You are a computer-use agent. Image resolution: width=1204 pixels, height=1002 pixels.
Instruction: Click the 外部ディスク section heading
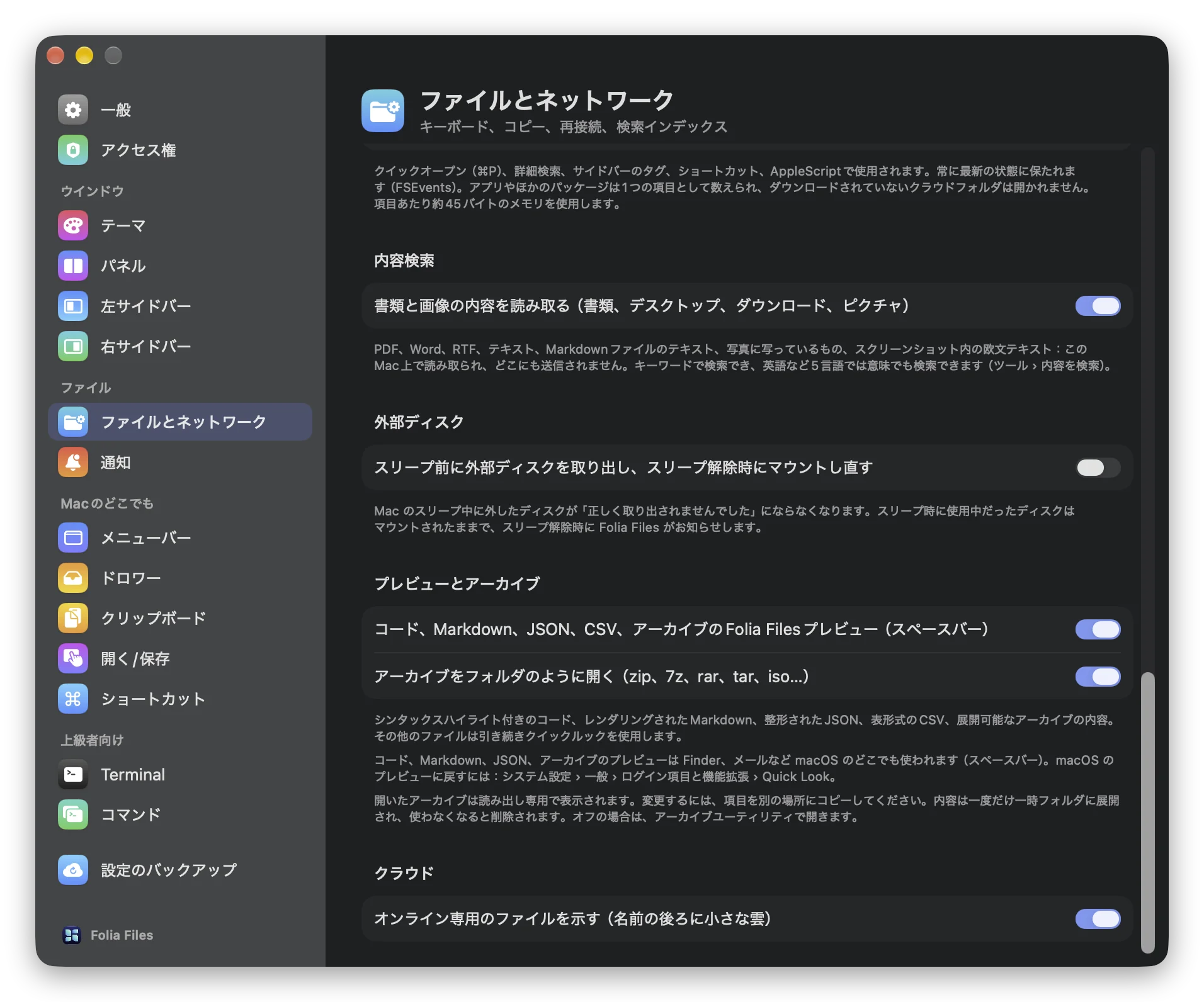coord(419,422)
